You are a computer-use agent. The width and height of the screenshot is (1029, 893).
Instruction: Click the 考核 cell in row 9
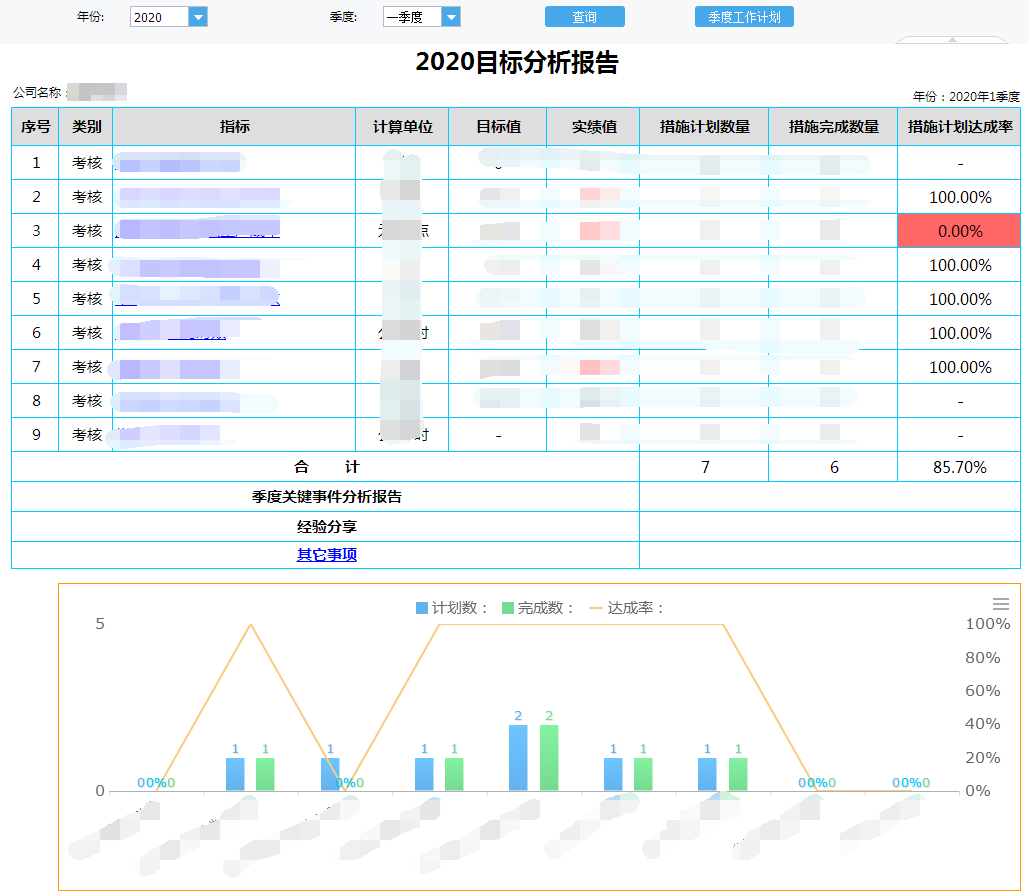coord(86,434)
